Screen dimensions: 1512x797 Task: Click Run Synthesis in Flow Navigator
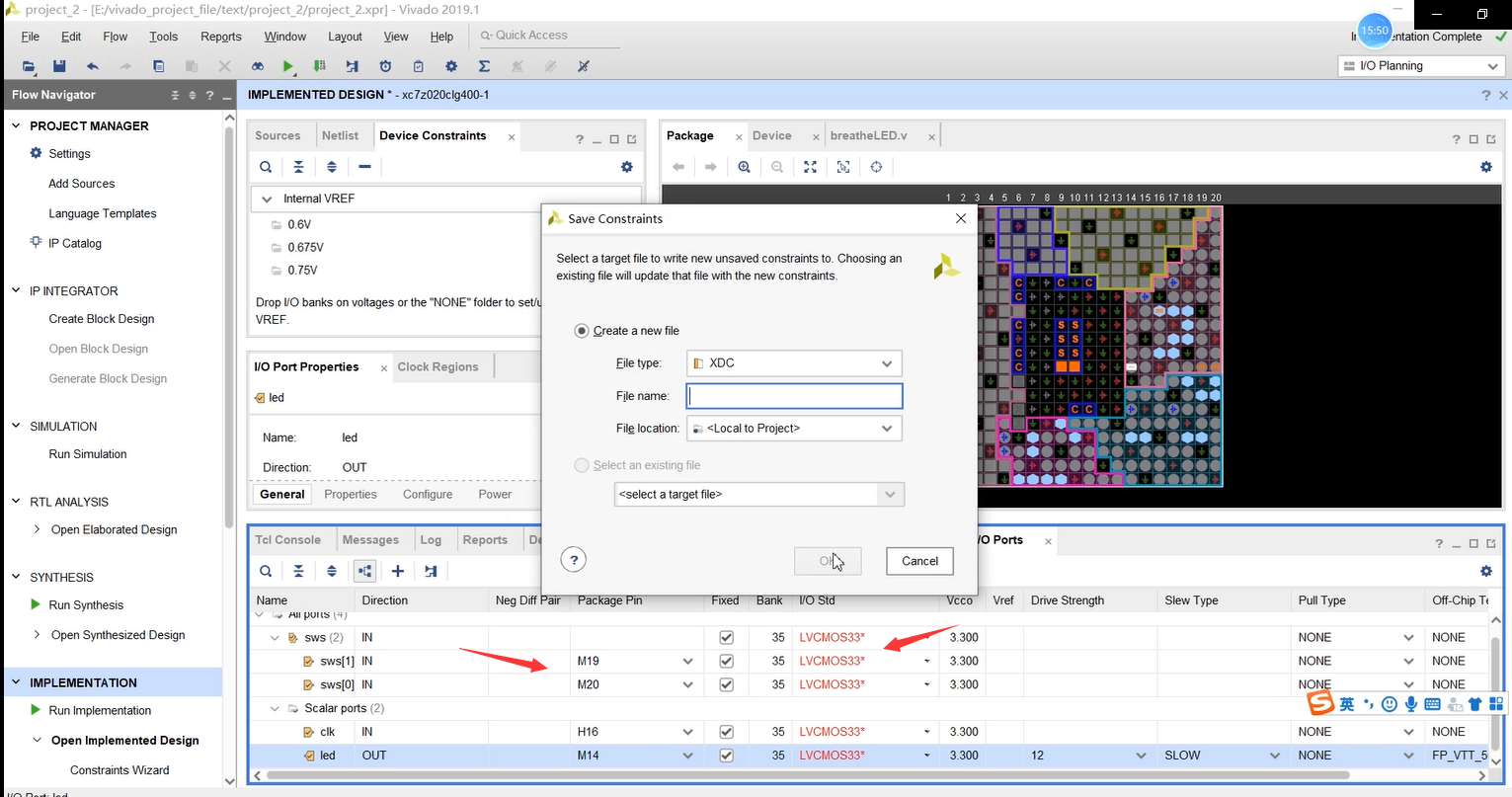(86, 605)
